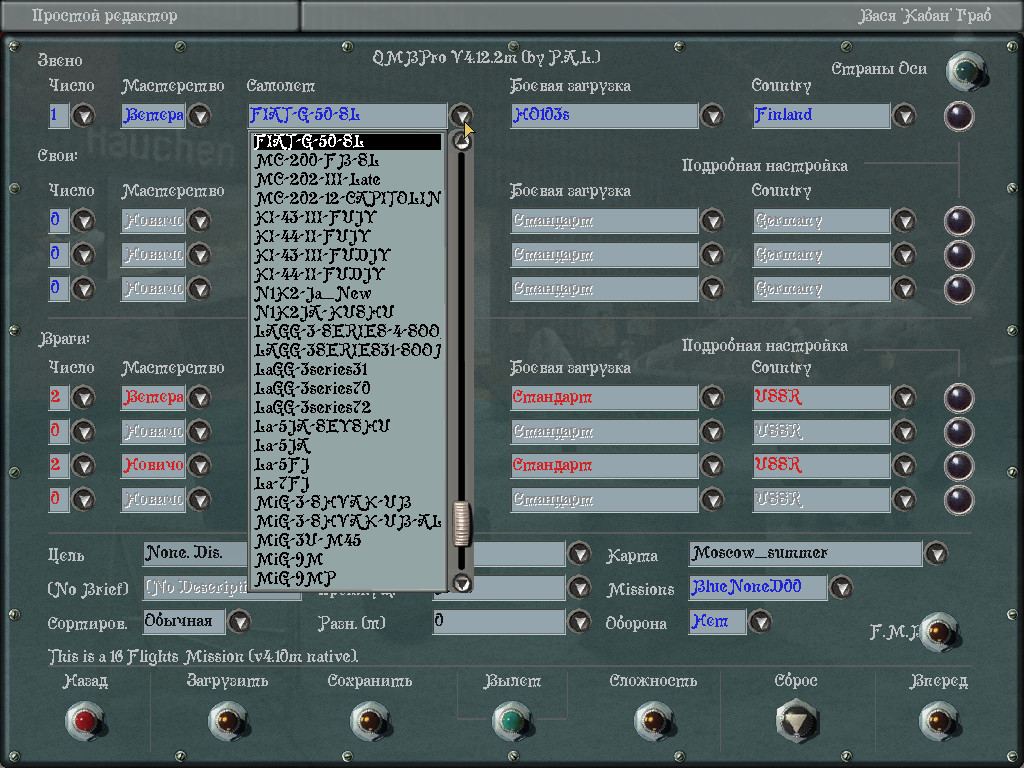This screenshot has height=768, width=1024.
Task: Choose N1K2-Ja_New from list
Action: click(x=347, y=293)
